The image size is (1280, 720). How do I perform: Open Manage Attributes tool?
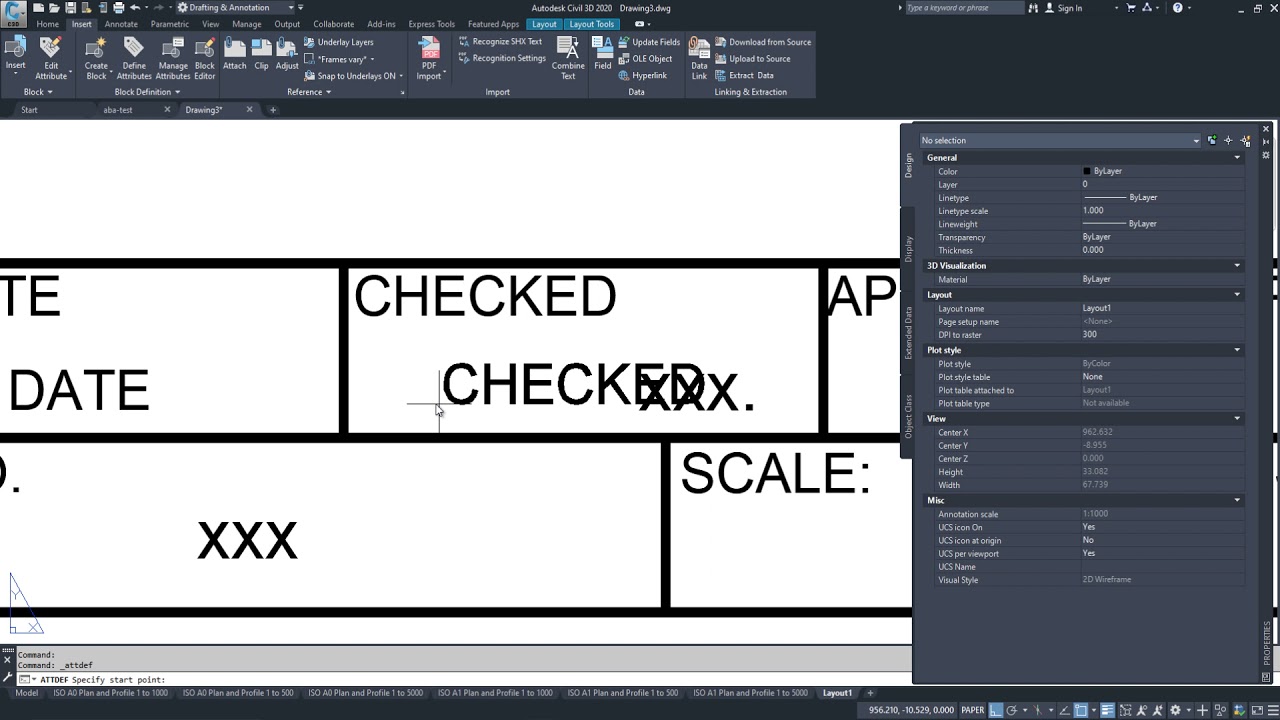pos(172,58)
